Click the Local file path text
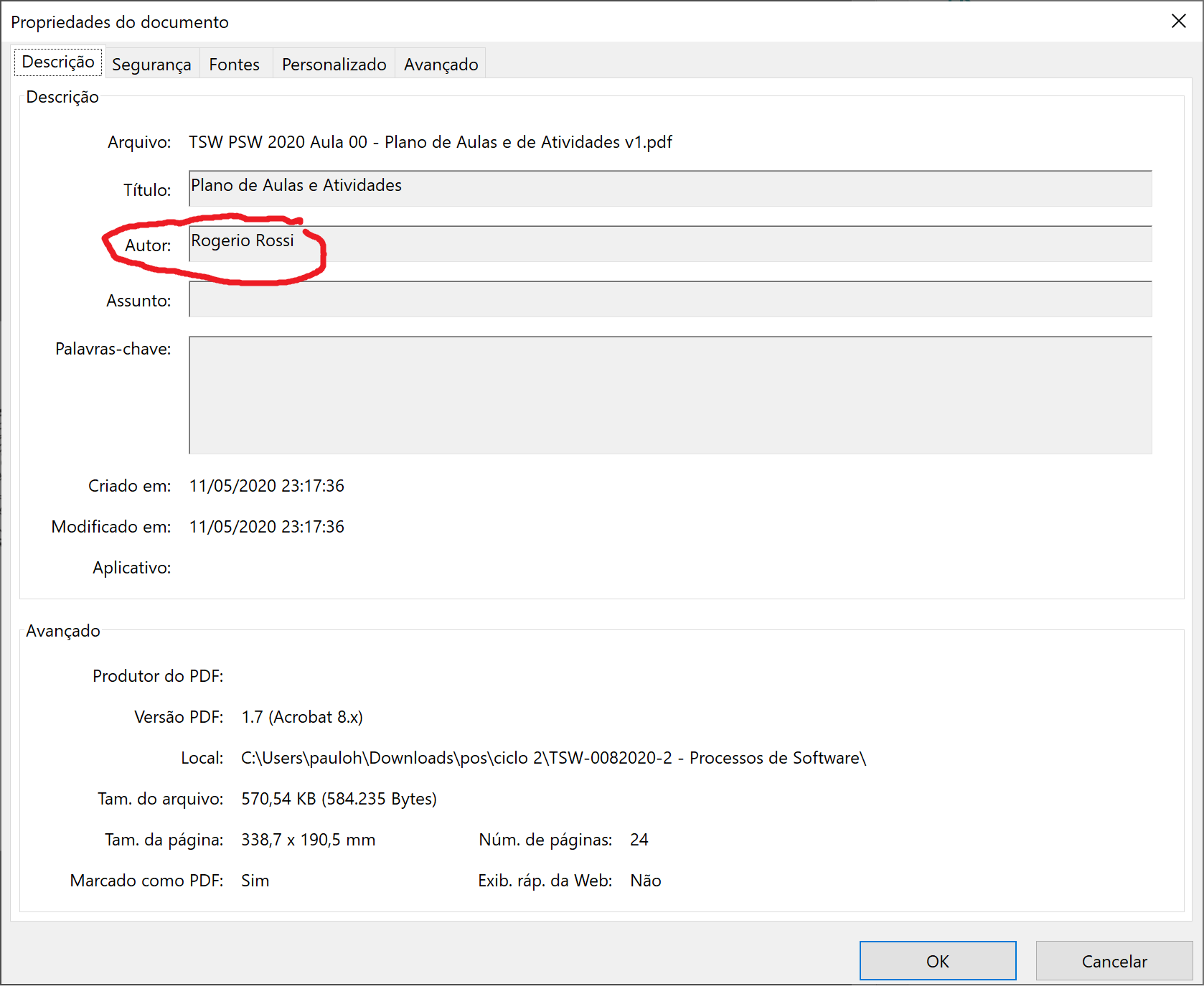The image size is (1204, 989). click(x=554, y=758)
